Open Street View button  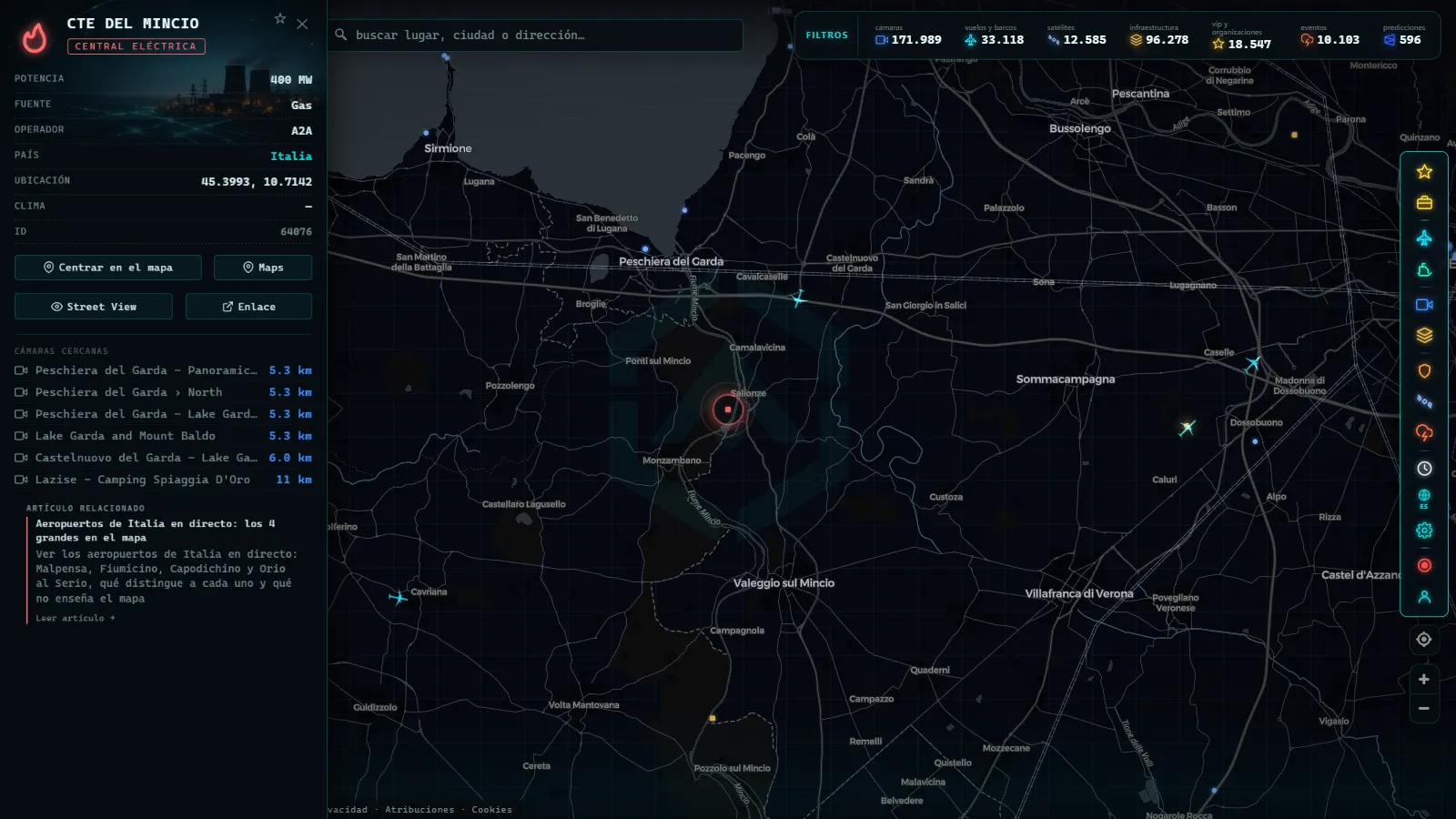tap(94, 307)
